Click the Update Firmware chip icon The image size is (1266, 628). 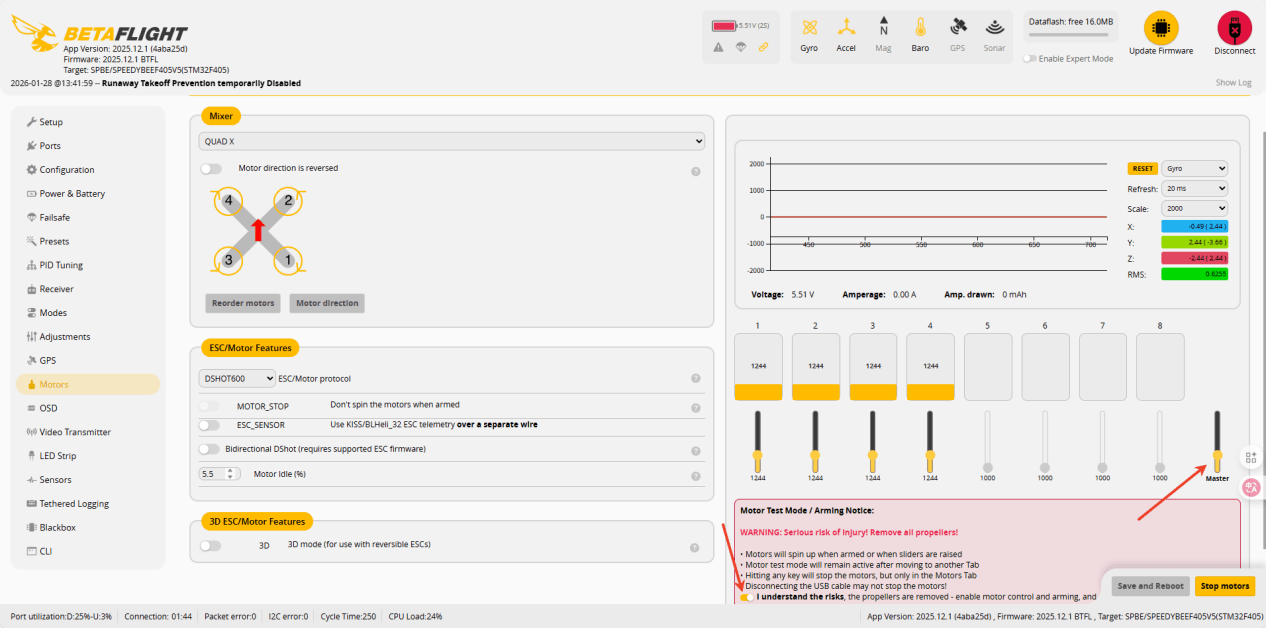point(1160,28)
